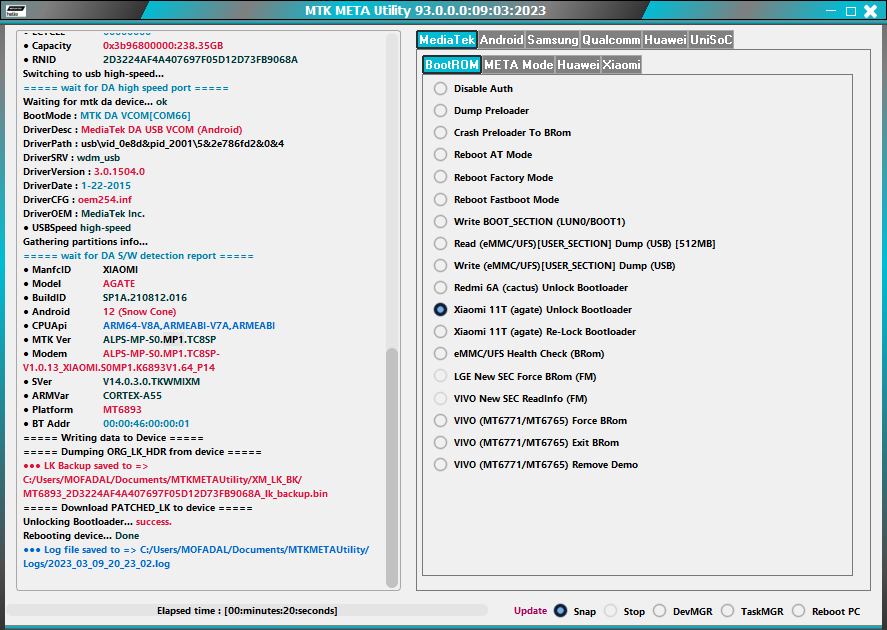Click the Stop radio button

pyautogui.click(x=610, y=611)
